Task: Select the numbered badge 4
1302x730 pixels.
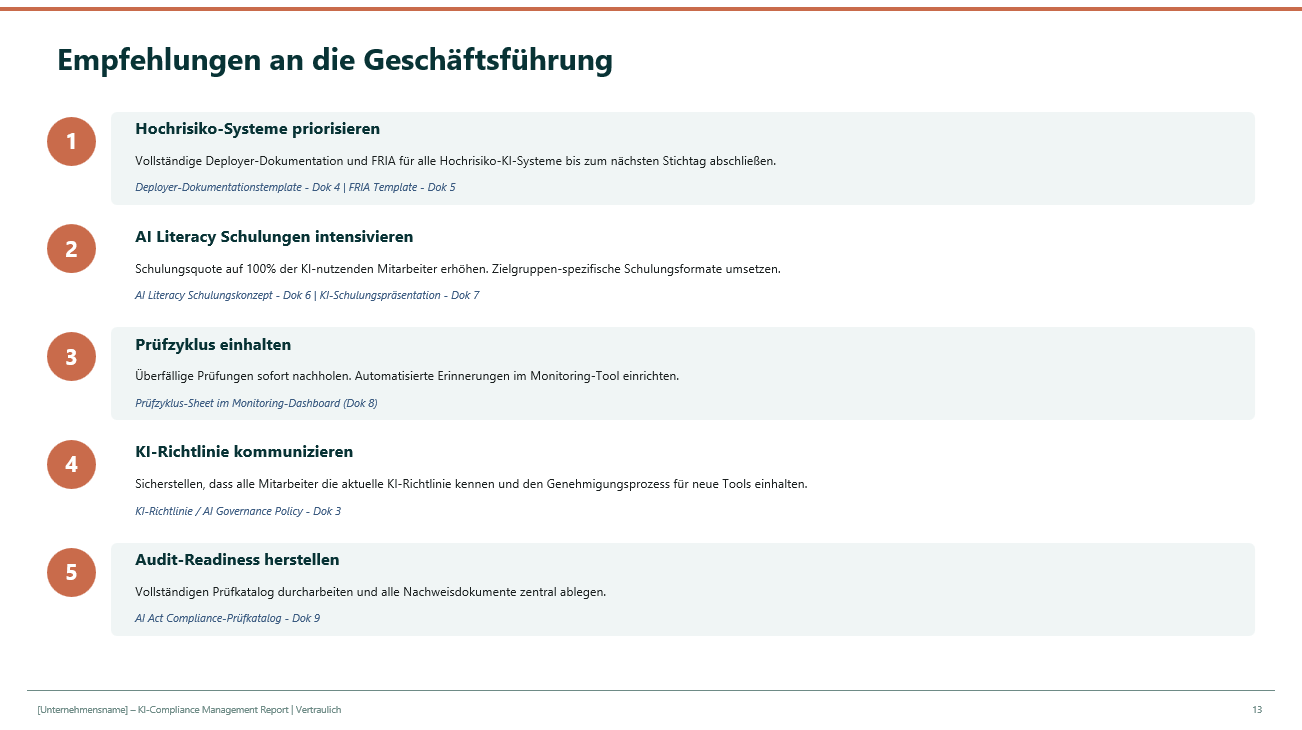Action: click(71, 464)
